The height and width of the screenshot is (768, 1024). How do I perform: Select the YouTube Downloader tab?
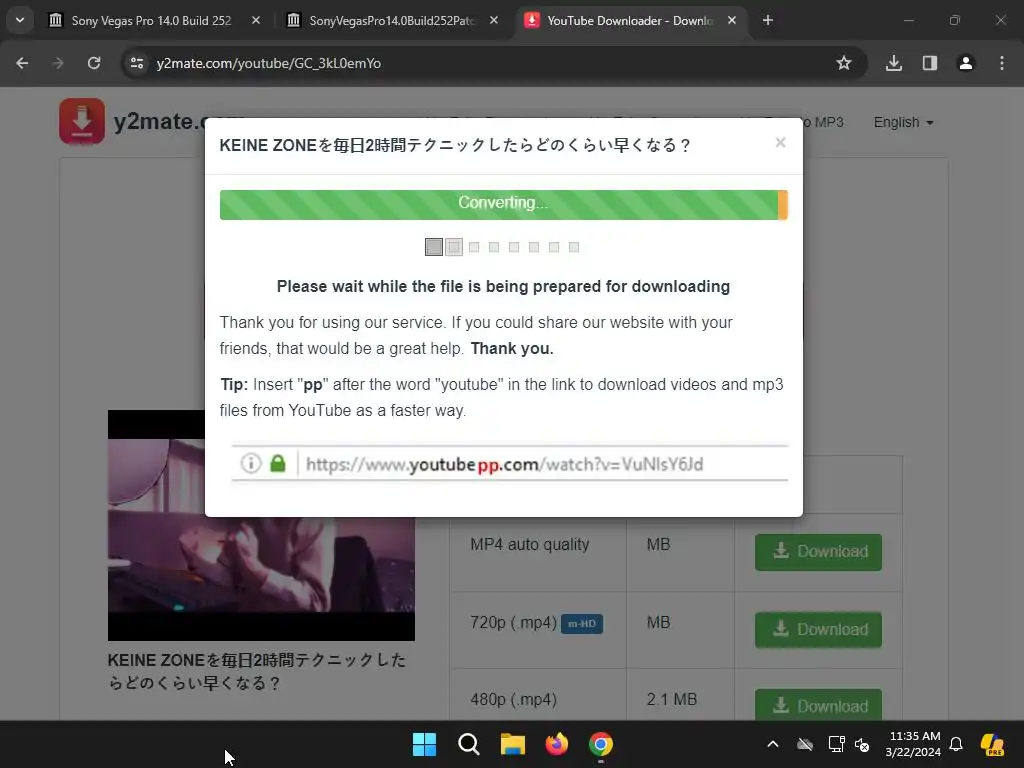pos(630,20)
